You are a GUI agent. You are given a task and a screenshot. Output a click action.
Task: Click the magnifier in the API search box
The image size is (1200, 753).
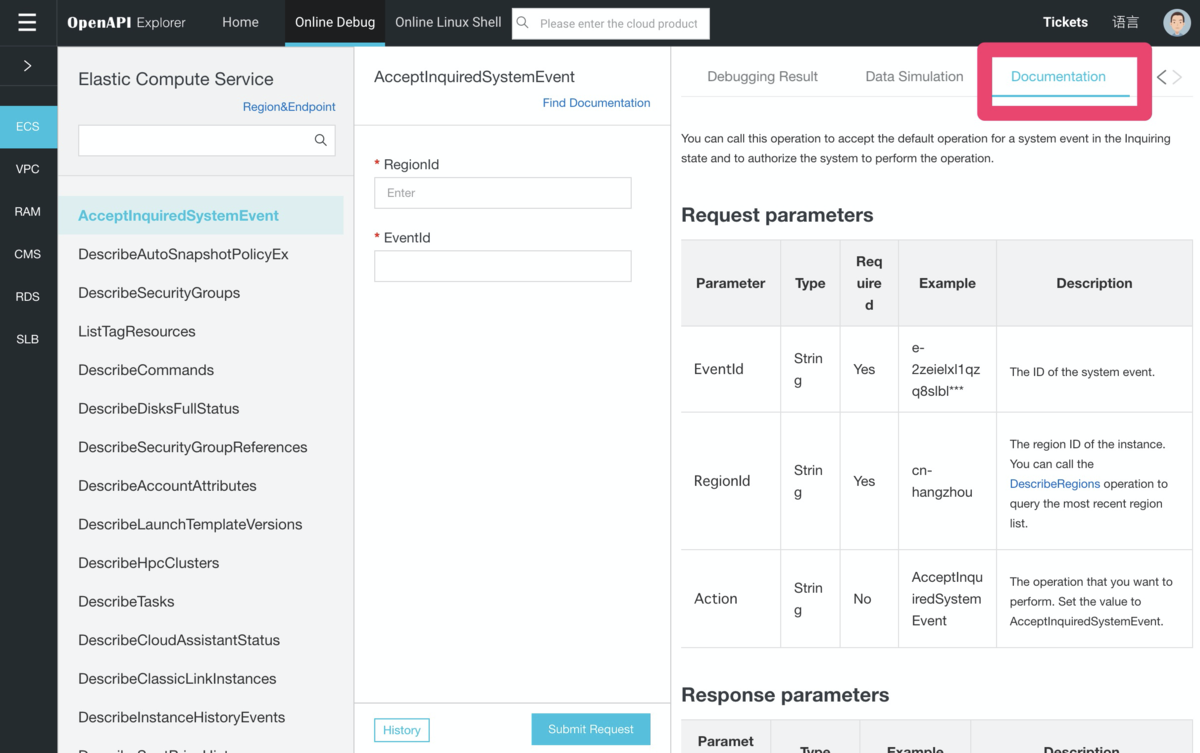[320, 140]
